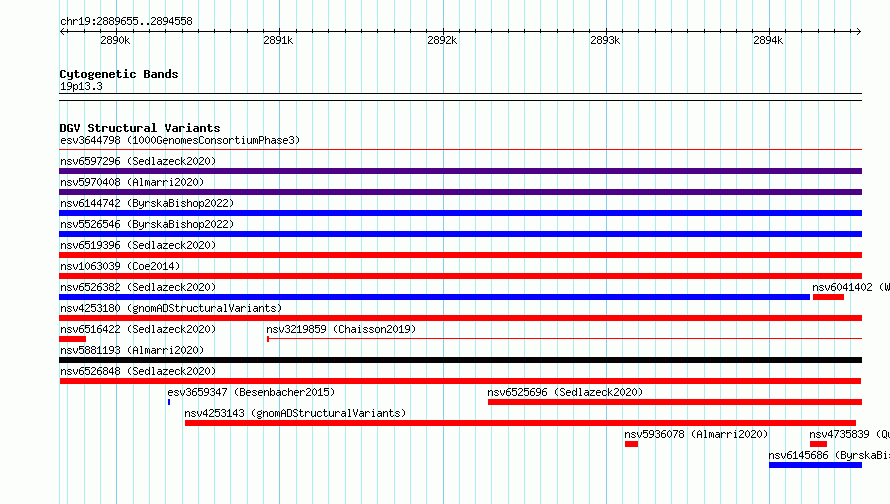890x504 pixels.
Task: Click the nsv5970408 Almarri2020 purple bar
Action: (x=460, y=192)
